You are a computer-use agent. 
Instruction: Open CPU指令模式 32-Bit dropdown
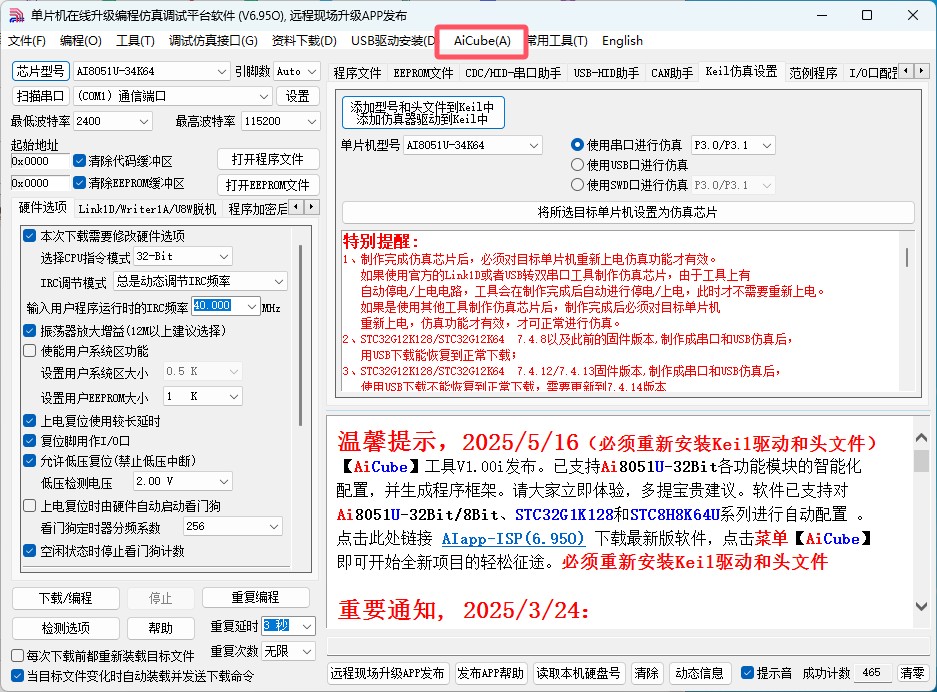(183, 256)
